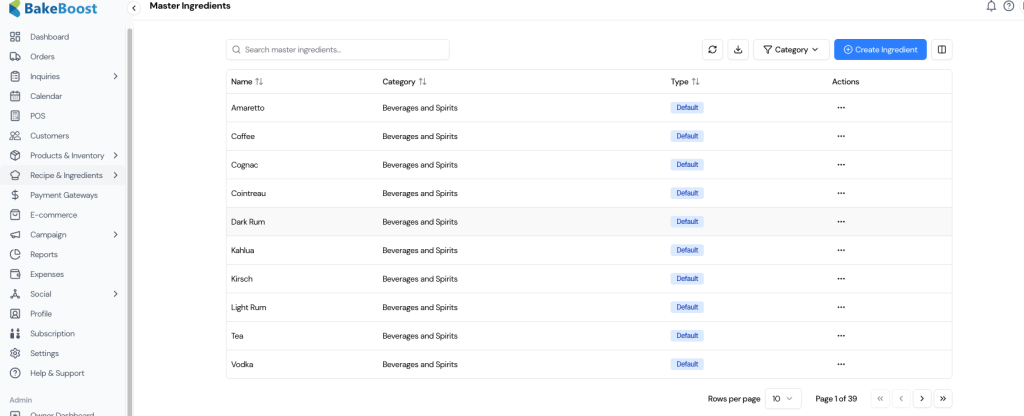Open the Category filter dropdown
This screenshot has width=1024, height=416.
click(791, 49)
